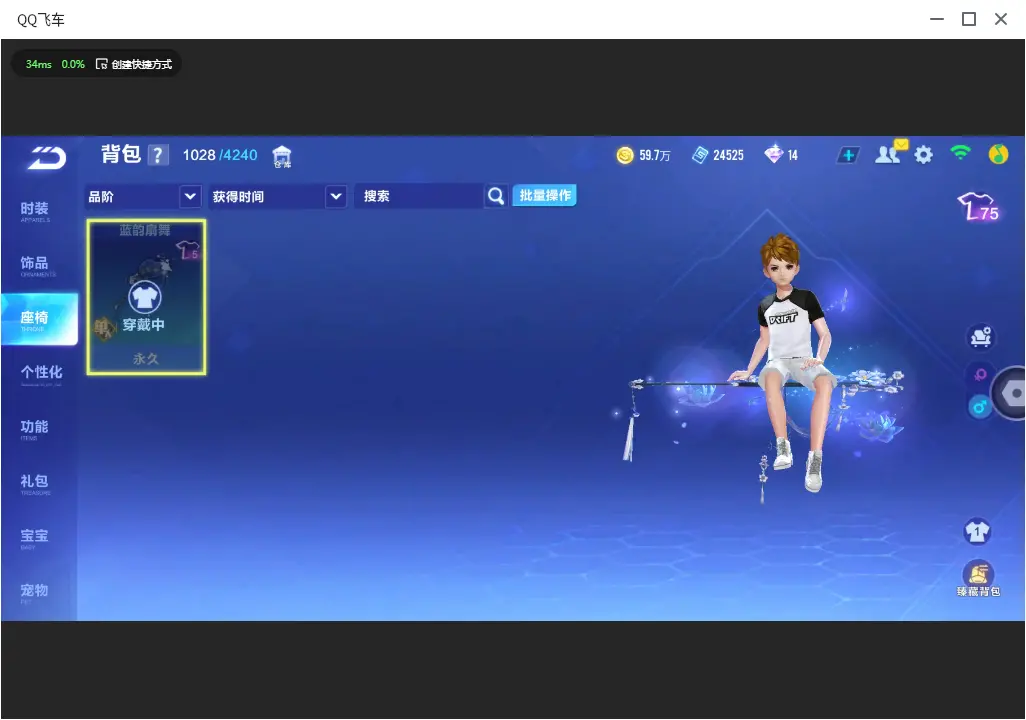Check the green Wi-Fi signal icon
This screenshot has width=1026, height=720.
(x=960, y=153)
